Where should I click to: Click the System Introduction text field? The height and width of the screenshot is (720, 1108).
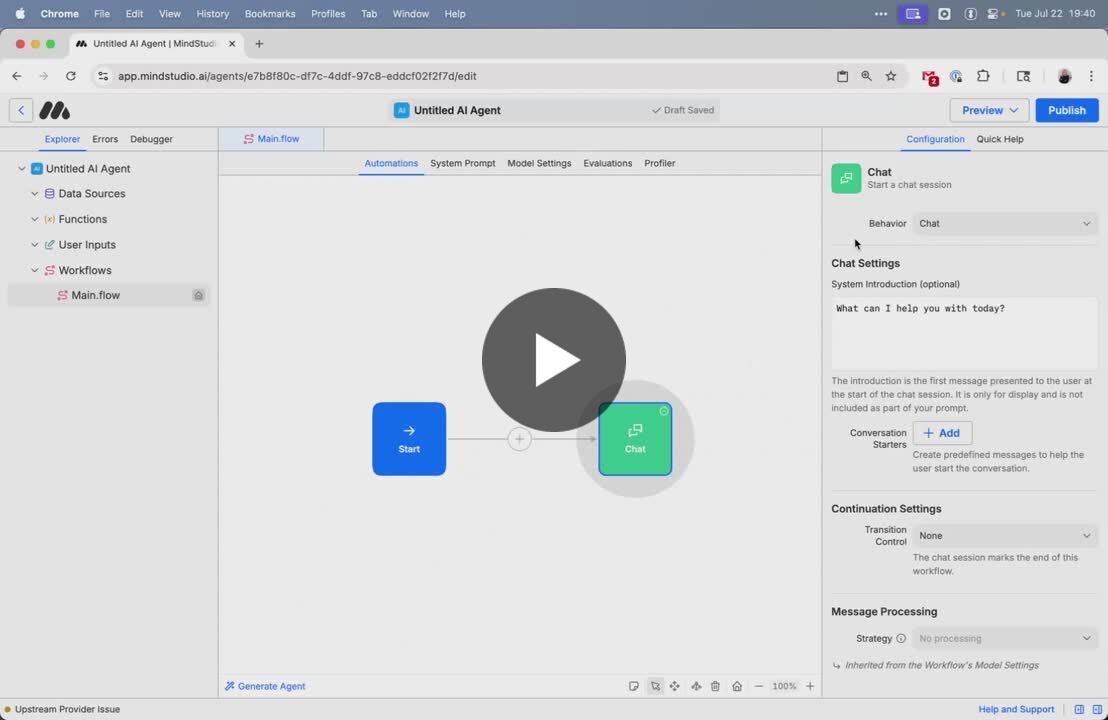coord(964,333)
